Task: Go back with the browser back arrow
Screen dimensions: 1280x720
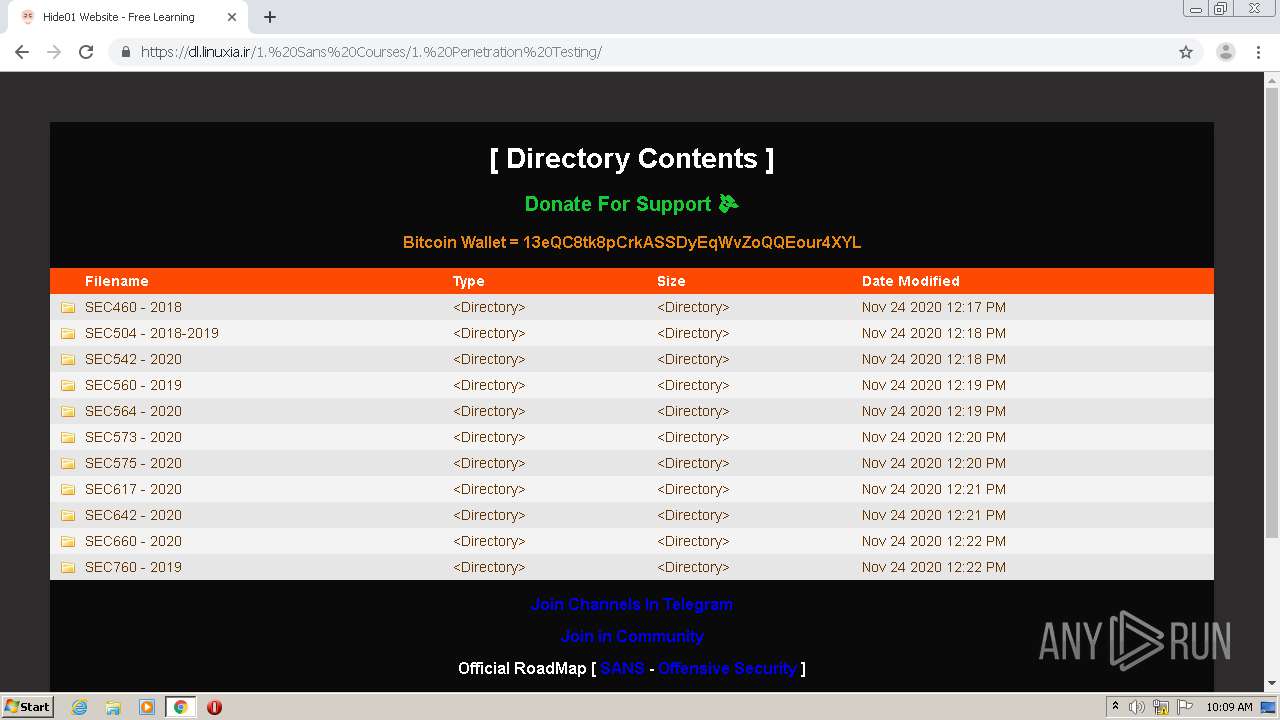Action: click(x=22, y=52)
